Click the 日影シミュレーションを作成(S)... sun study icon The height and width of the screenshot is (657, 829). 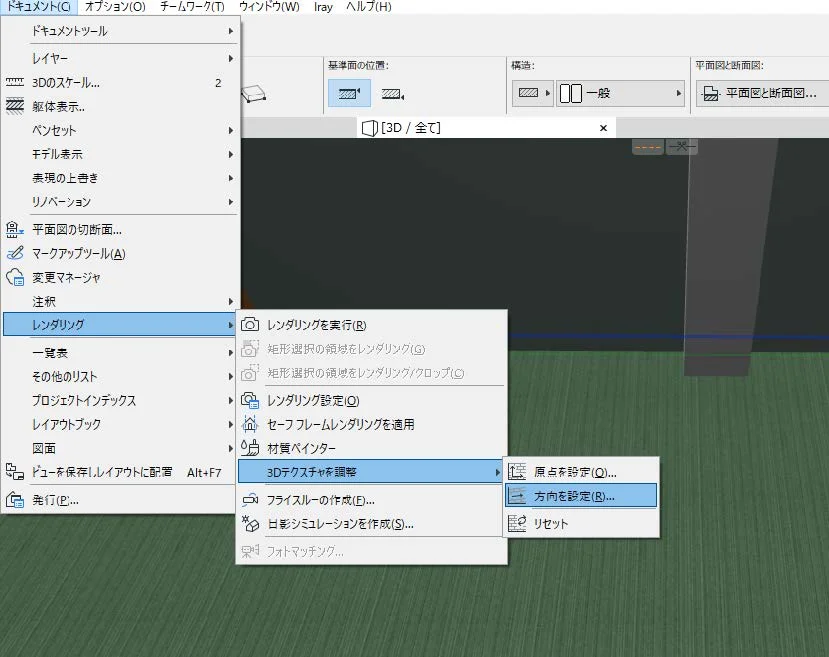pyautogui.click(x=250, y=524)
